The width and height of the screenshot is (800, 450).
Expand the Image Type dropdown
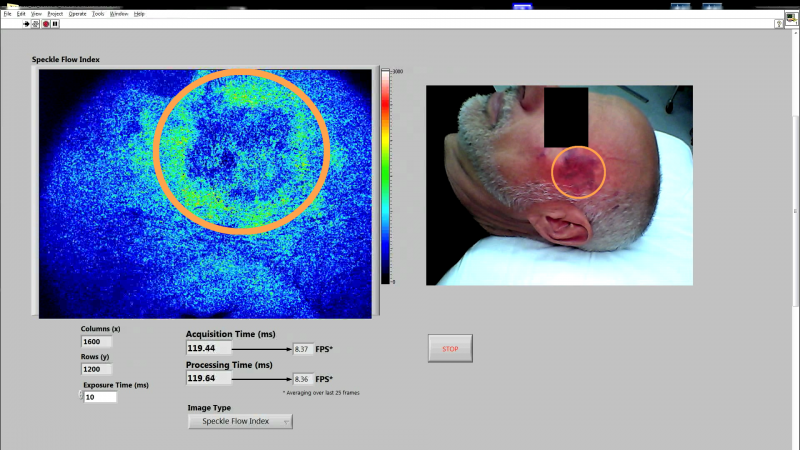pyautogui.click(x=240, y=421)
